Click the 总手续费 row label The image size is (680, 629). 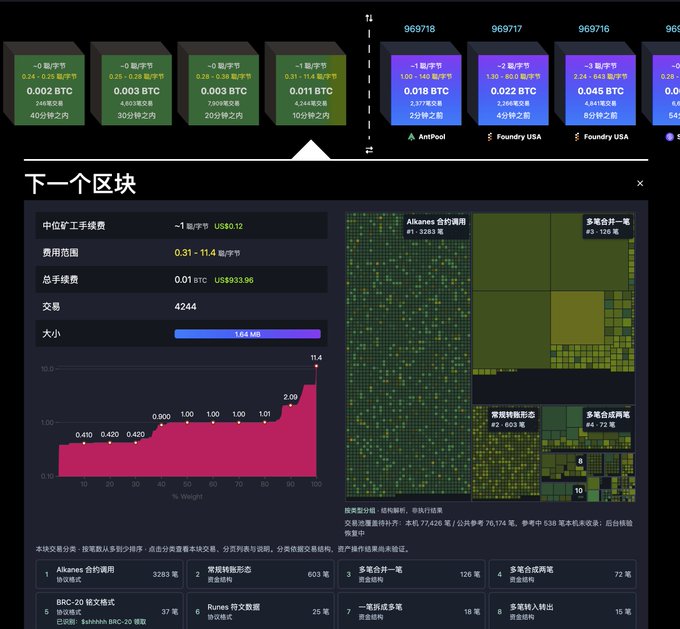pos(60,280)
